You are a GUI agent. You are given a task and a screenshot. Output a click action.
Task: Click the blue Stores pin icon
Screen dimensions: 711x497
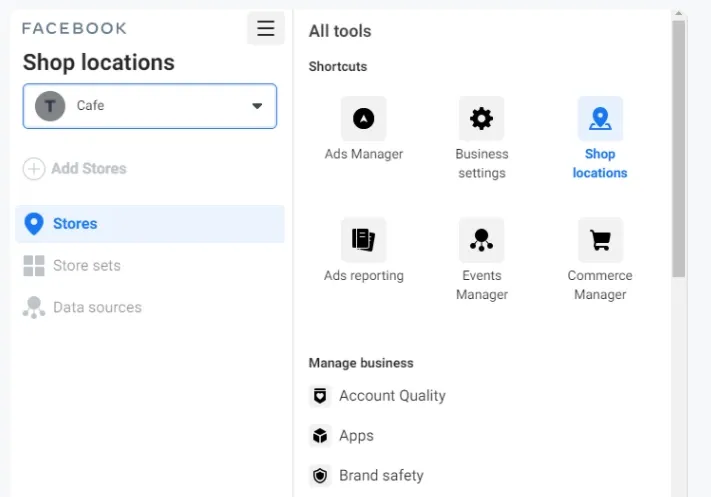[34, 224]
